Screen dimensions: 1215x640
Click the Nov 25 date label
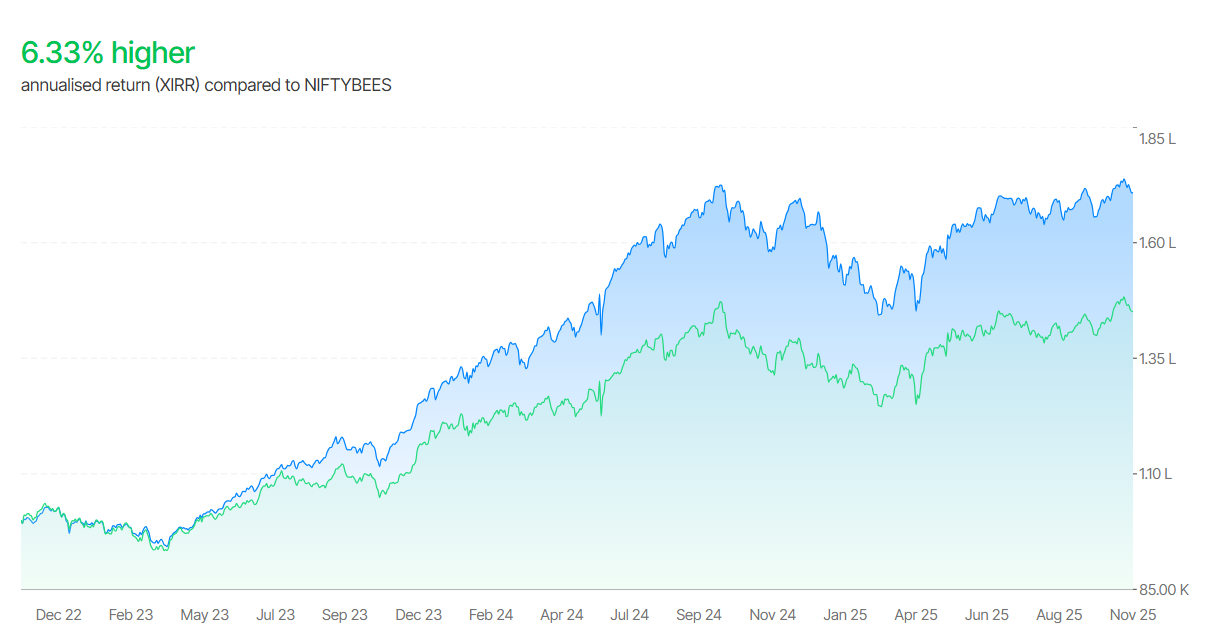1134,615
